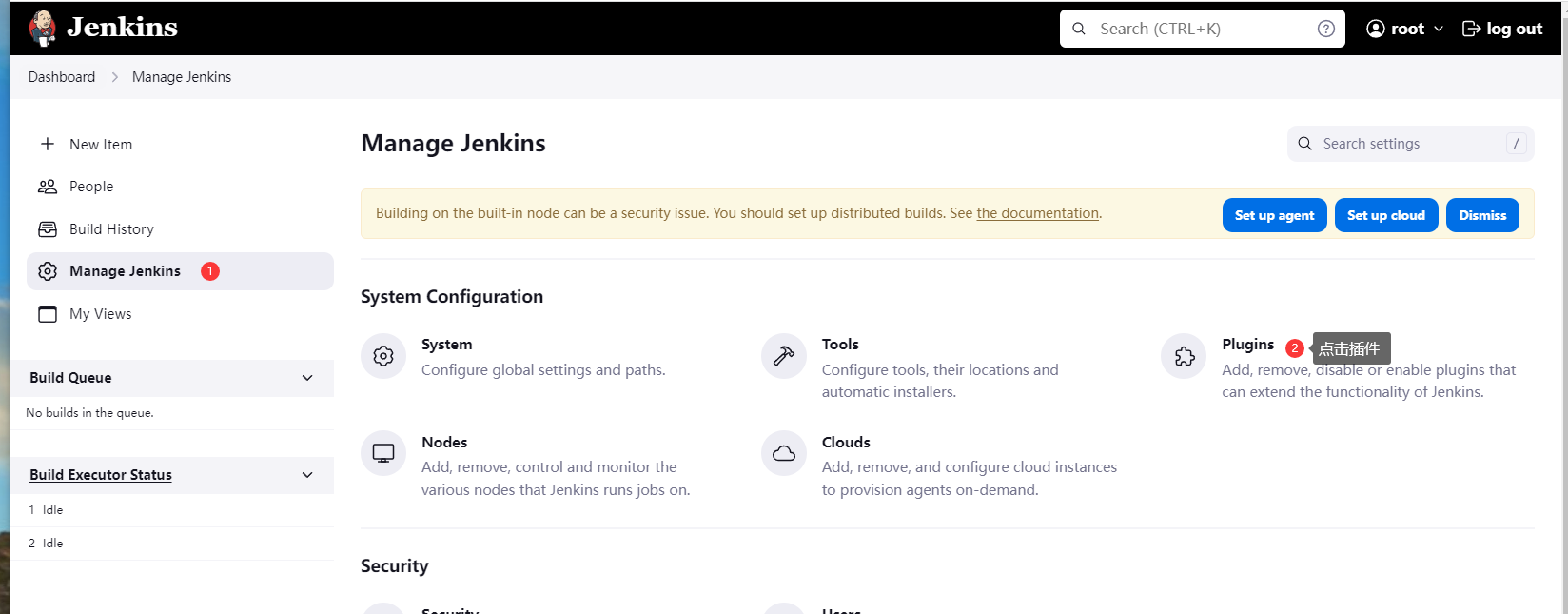Screen dimensions: 1568x614
Task: Collapse the Build Queue panel
Action: [307, 378]
